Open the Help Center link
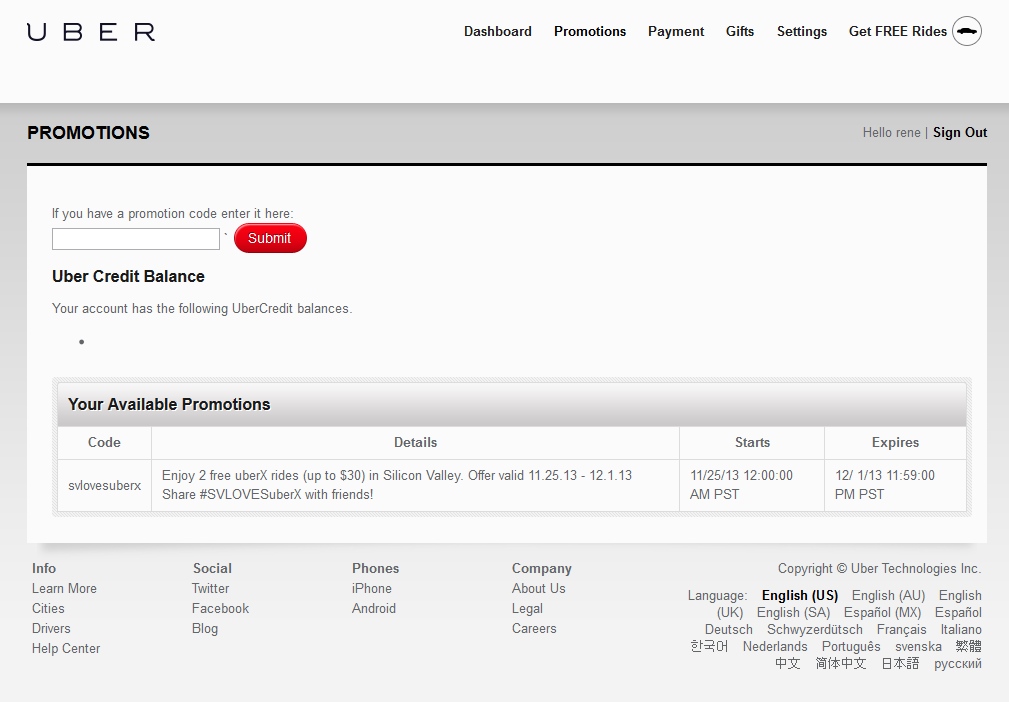 pyautogui.click(x=66, y=648)
